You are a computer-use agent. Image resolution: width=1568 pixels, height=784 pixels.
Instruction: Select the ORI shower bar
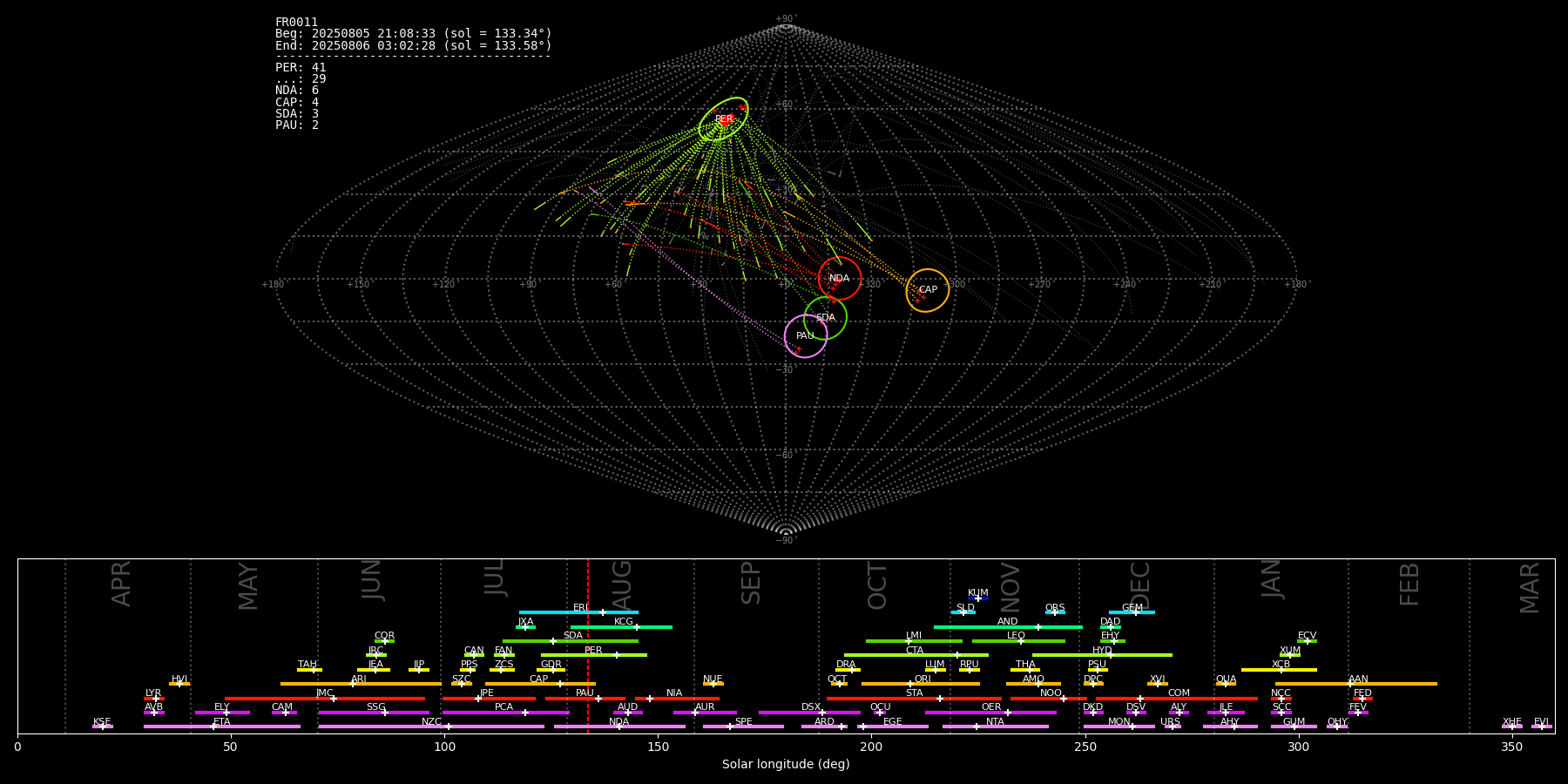coord(921,684)
